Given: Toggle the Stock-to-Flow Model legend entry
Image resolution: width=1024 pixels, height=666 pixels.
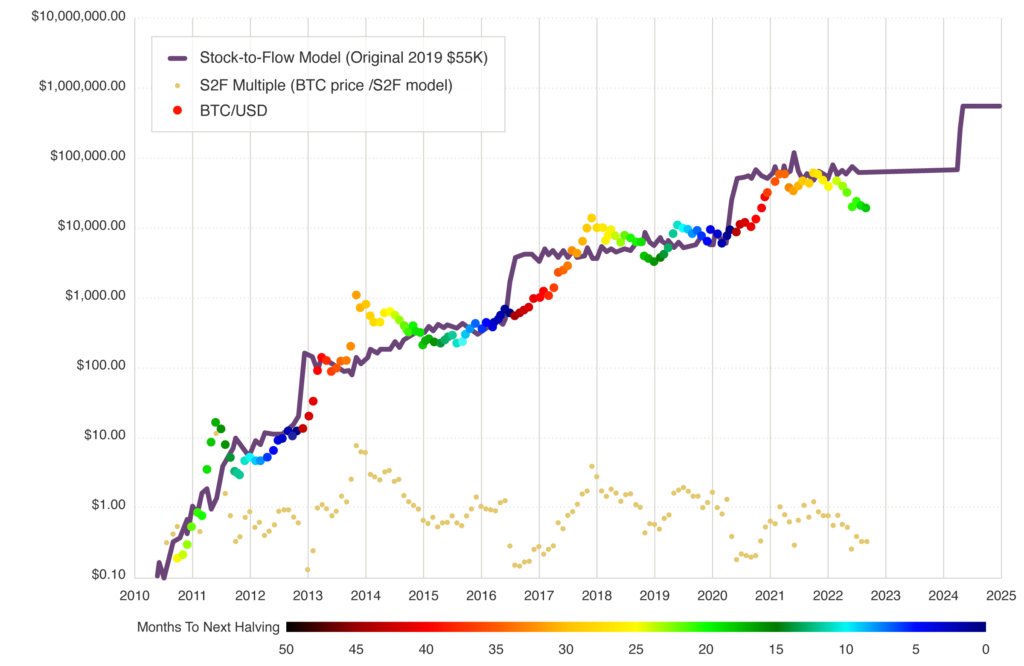Looking at the screenshot, I should point(328,57).
